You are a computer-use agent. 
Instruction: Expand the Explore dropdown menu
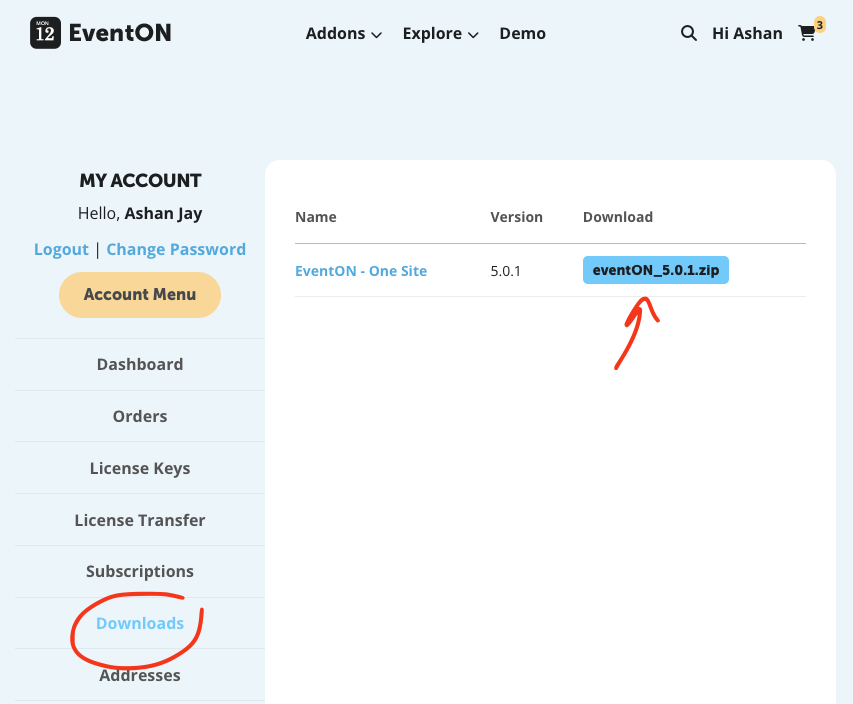tap(440, 34)
